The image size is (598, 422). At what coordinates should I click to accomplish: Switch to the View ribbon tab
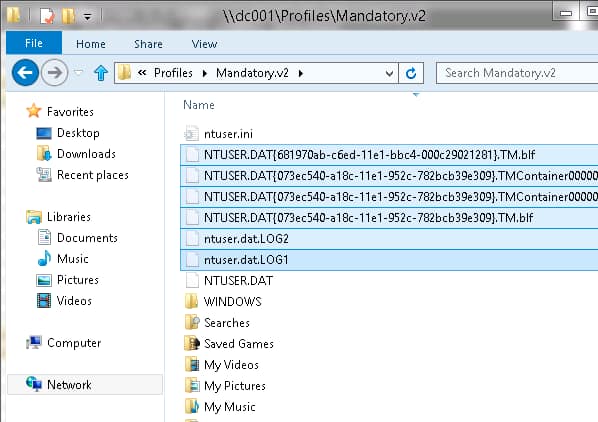[x=204, y=44]
